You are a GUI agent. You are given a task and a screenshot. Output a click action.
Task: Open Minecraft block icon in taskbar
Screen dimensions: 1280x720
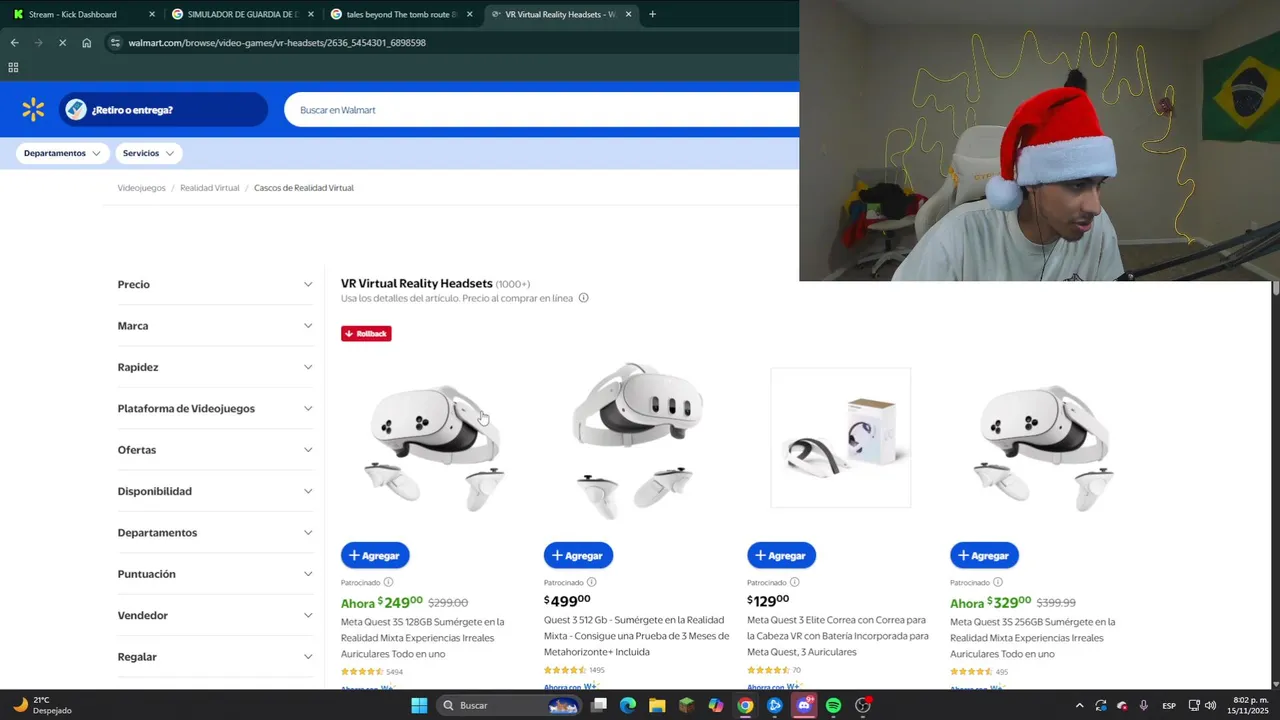[686, 705]
